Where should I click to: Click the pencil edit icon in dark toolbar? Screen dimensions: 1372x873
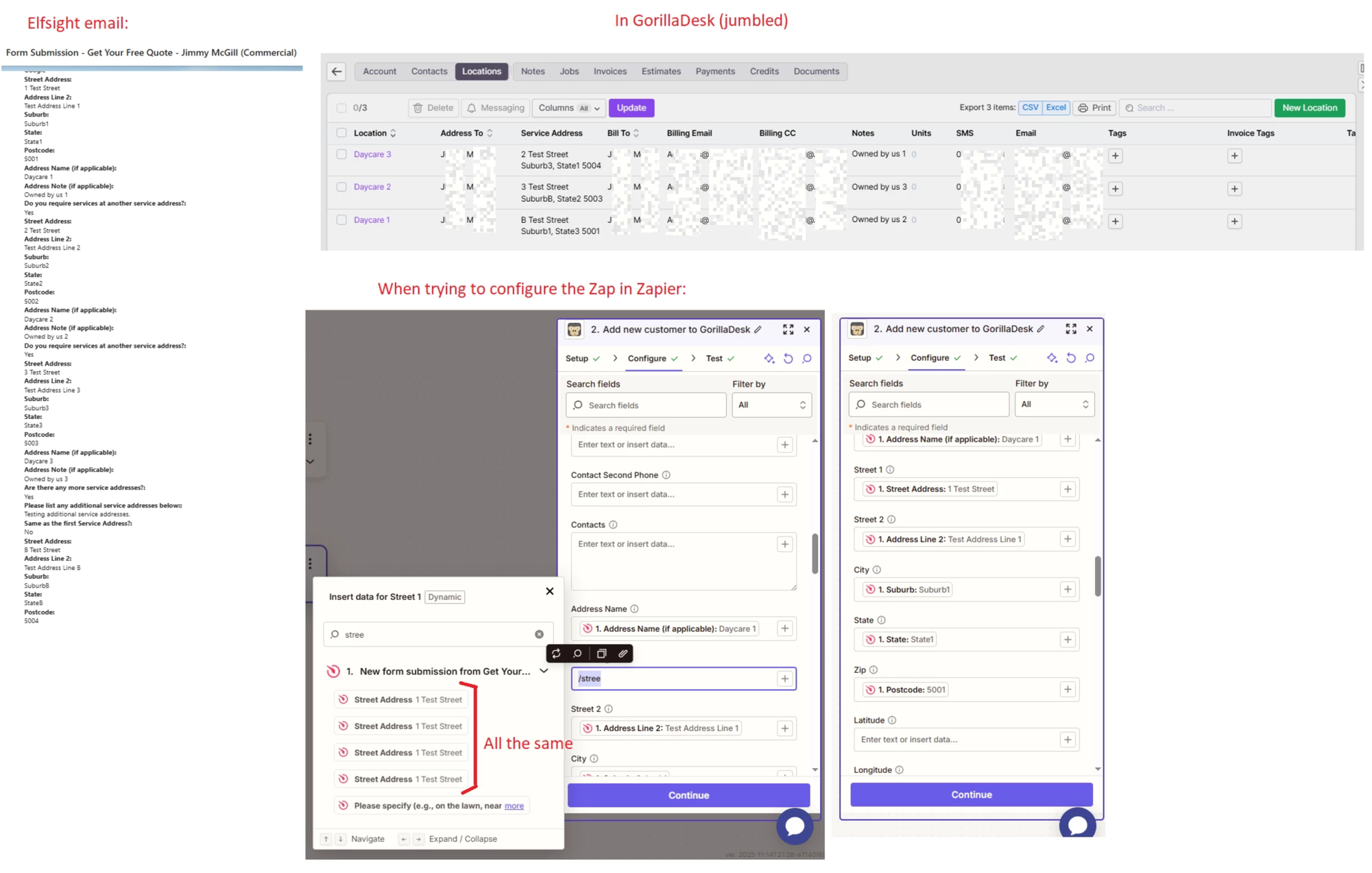click(623, 654)
